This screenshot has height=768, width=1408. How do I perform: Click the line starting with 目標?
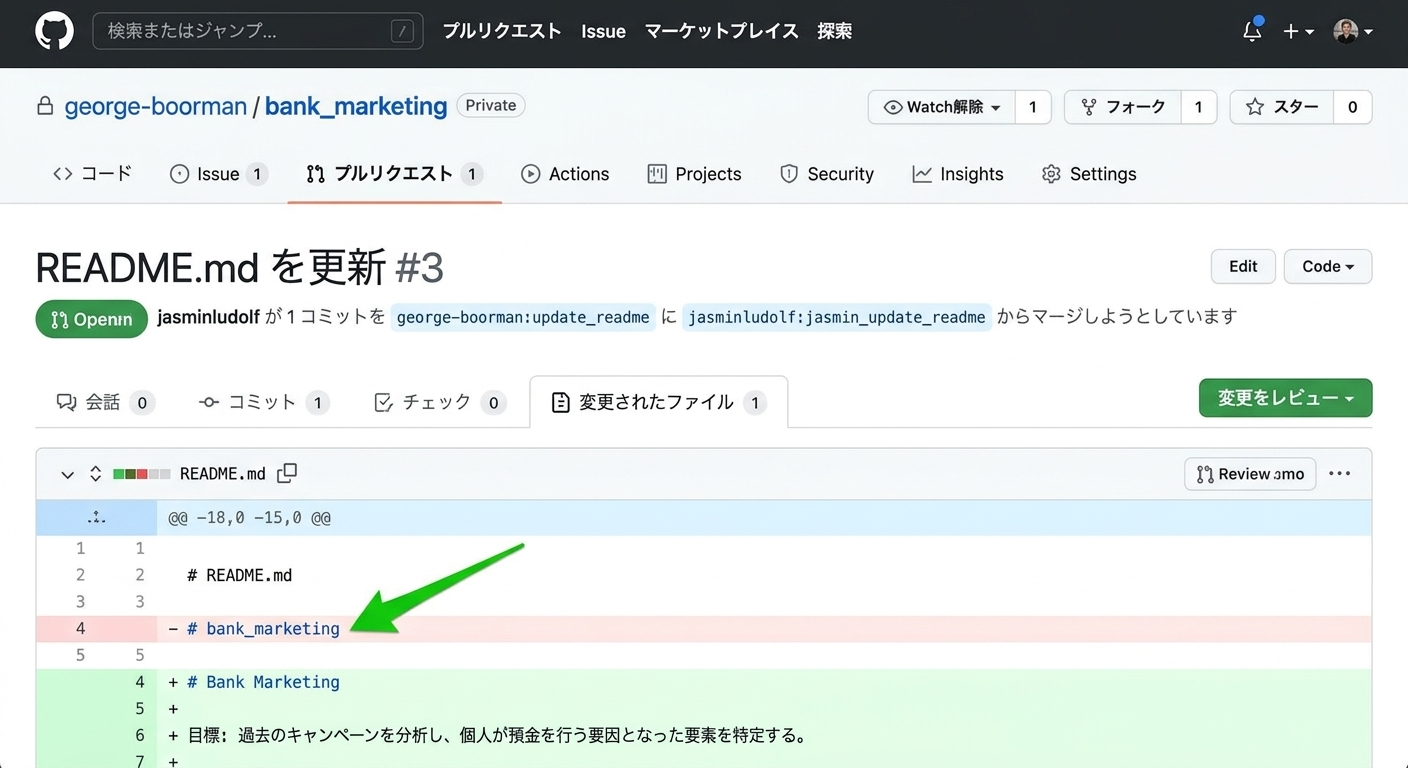point(703,736)
